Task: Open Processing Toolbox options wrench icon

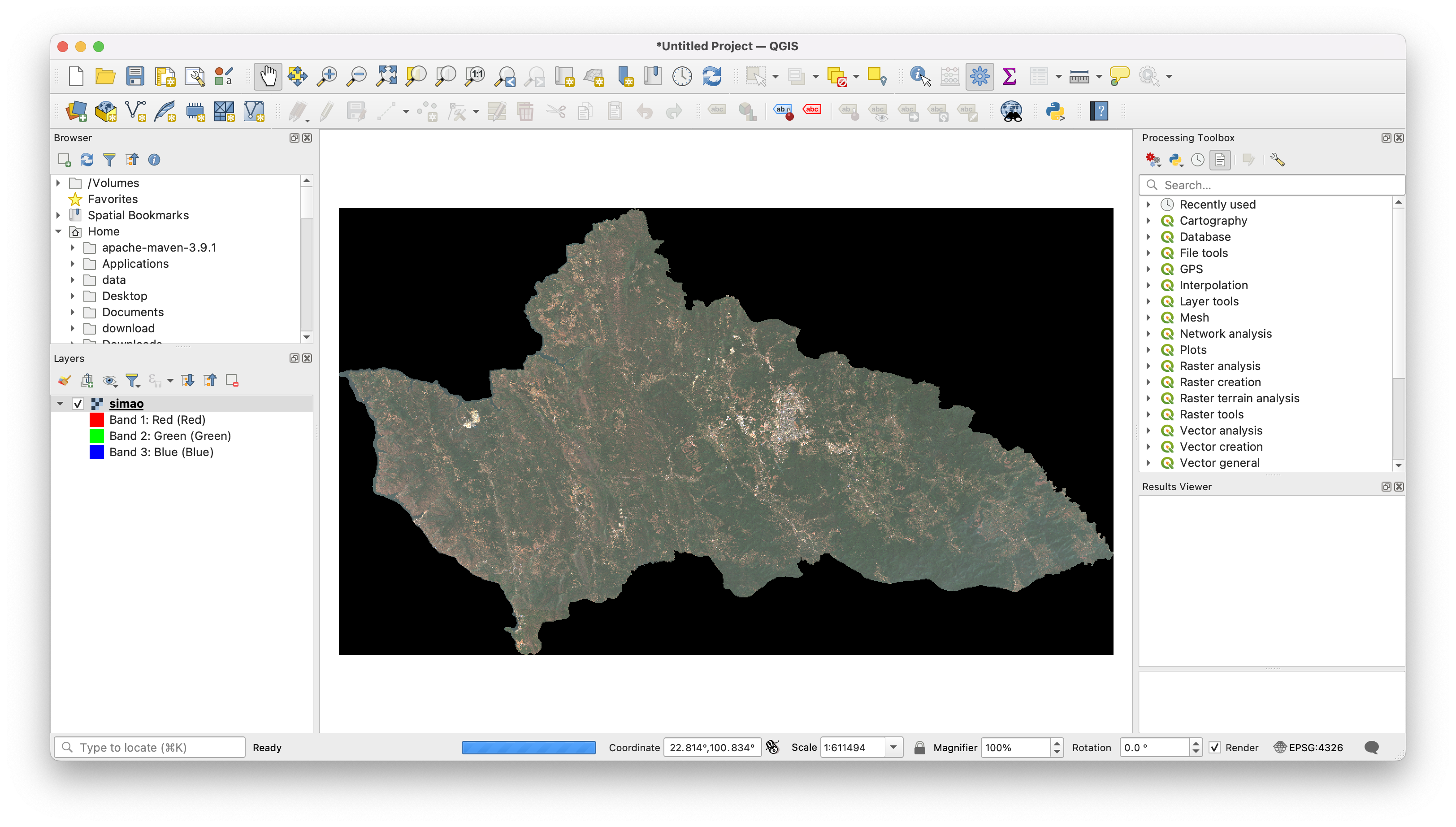Action: click(1277, 160)
